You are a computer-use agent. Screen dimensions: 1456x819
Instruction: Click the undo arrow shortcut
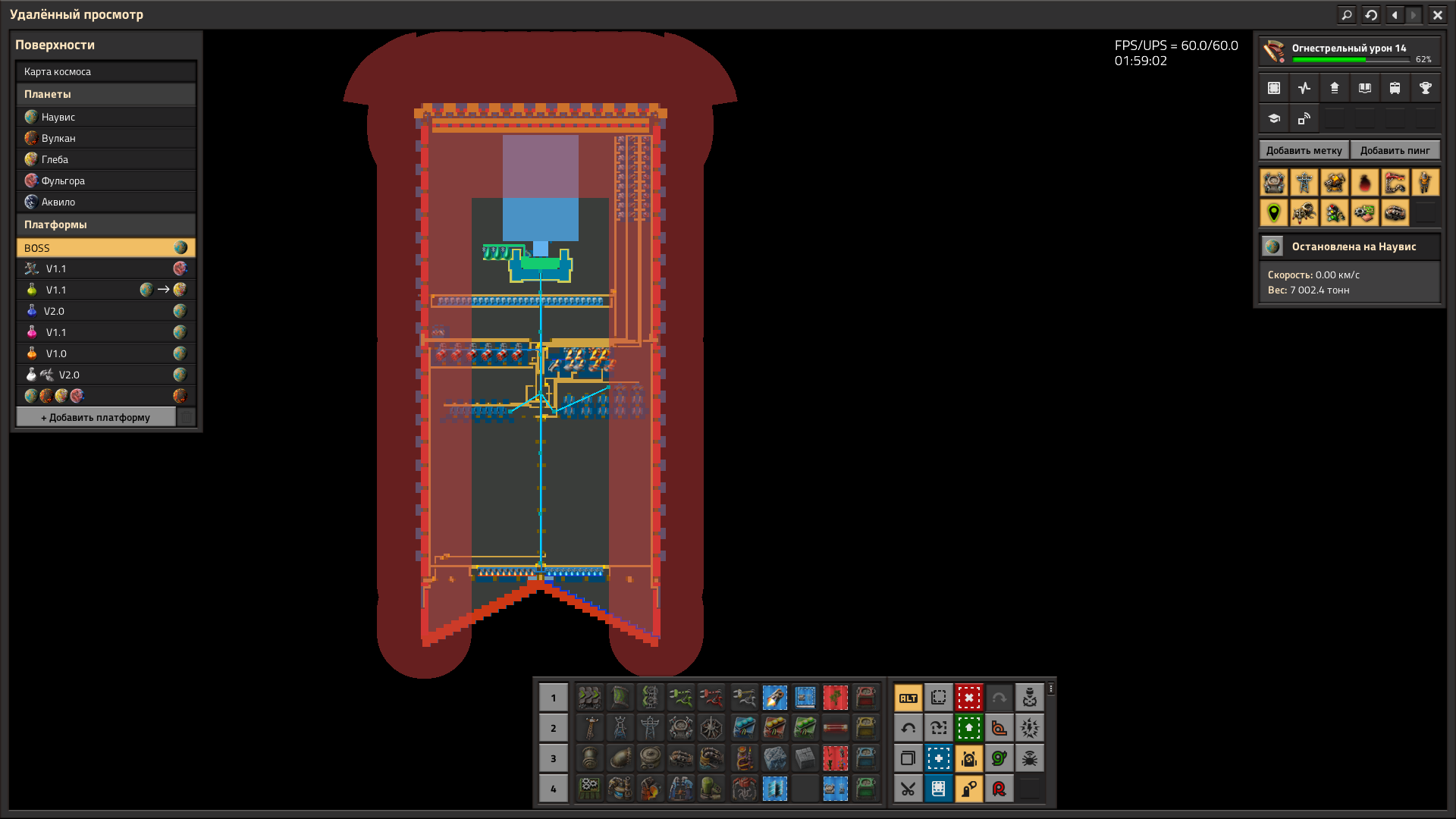(x=908, y=728)
